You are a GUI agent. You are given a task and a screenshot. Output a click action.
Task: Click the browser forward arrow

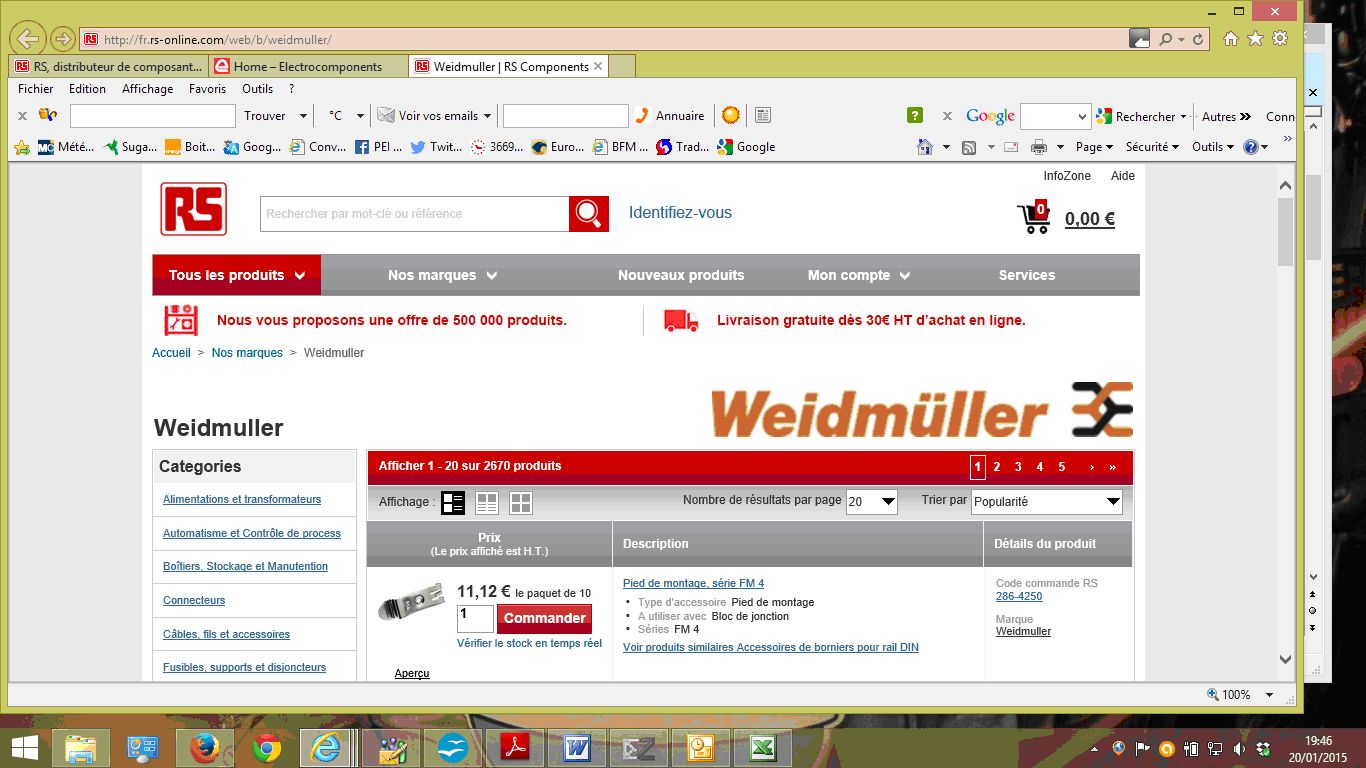point(63,39)
